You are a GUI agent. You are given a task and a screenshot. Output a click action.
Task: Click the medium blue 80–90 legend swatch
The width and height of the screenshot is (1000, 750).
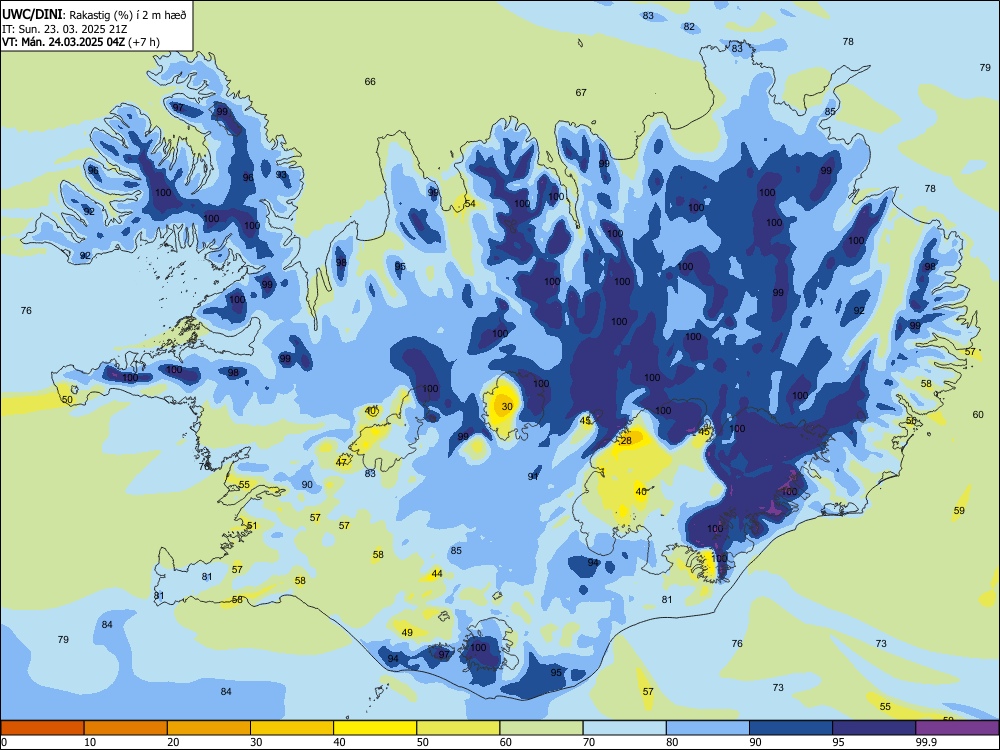[708, 728]
